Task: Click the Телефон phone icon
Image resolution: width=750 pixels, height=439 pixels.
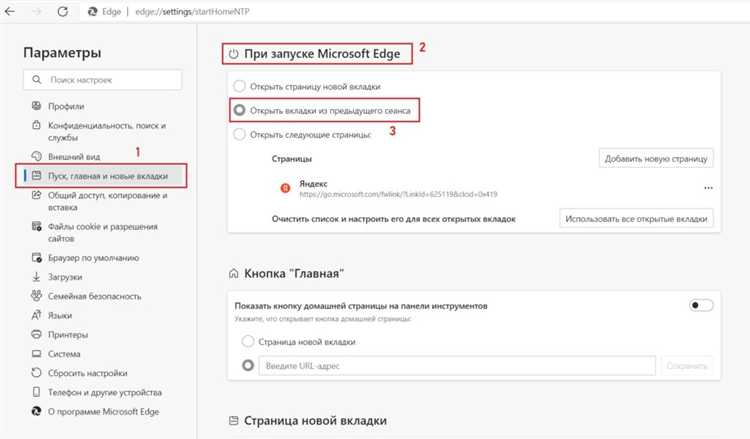Action: [x=36, y=392]
